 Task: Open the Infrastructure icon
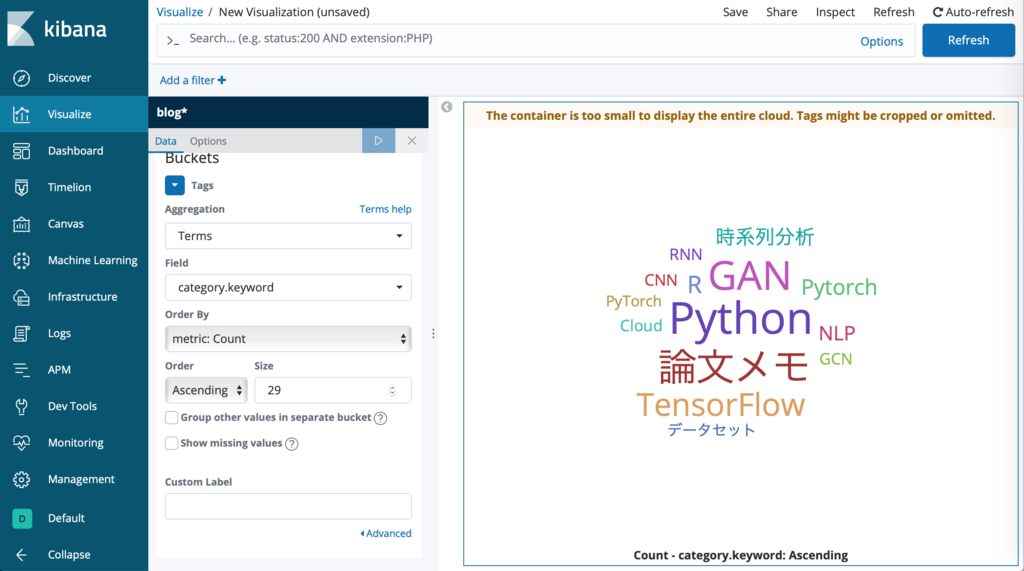coord(21,297)
